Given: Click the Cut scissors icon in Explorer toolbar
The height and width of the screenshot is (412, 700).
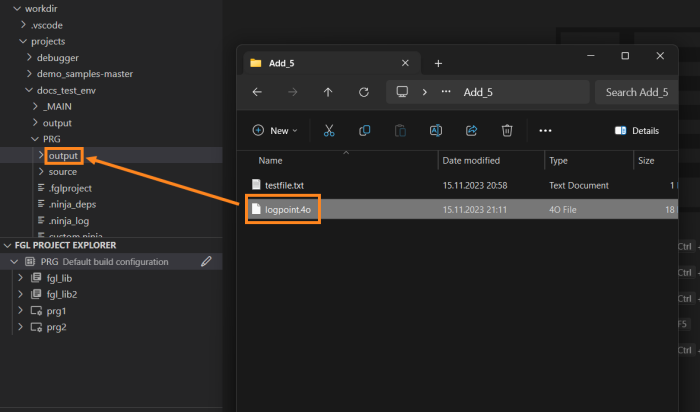Looking at the screenshot, I should pyautogui.click(x=328, y=130).
